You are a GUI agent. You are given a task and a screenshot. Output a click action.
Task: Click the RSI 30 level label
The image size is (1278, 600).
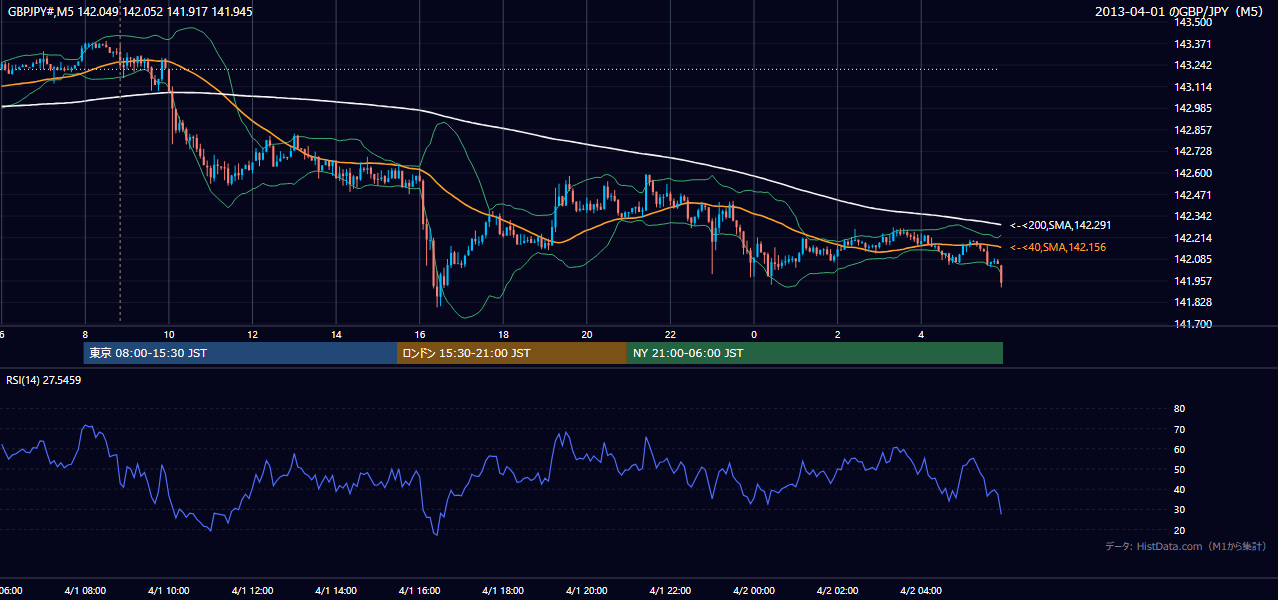click(1179, 509)
